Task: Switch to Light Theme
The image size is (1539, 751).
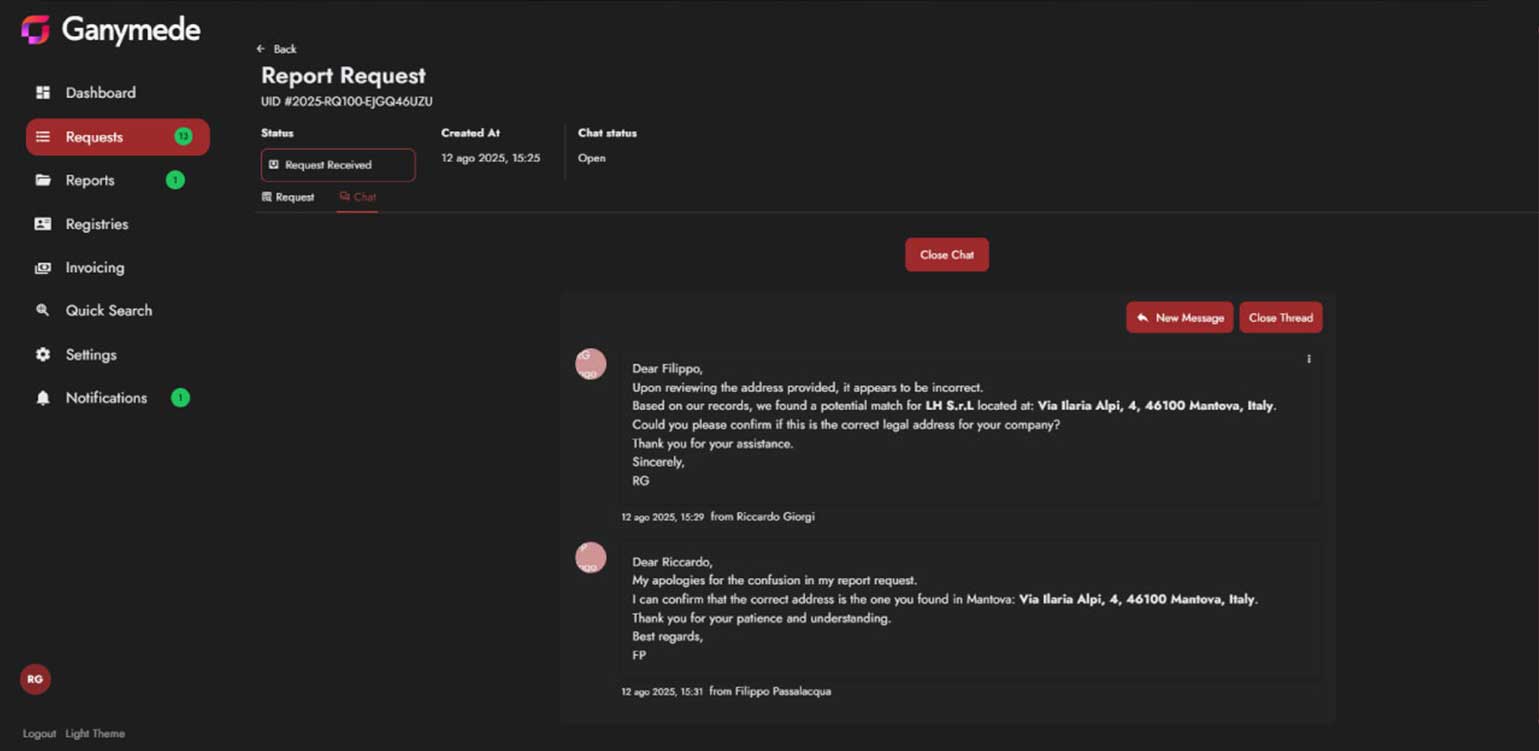Action: [x=95, y=734]
